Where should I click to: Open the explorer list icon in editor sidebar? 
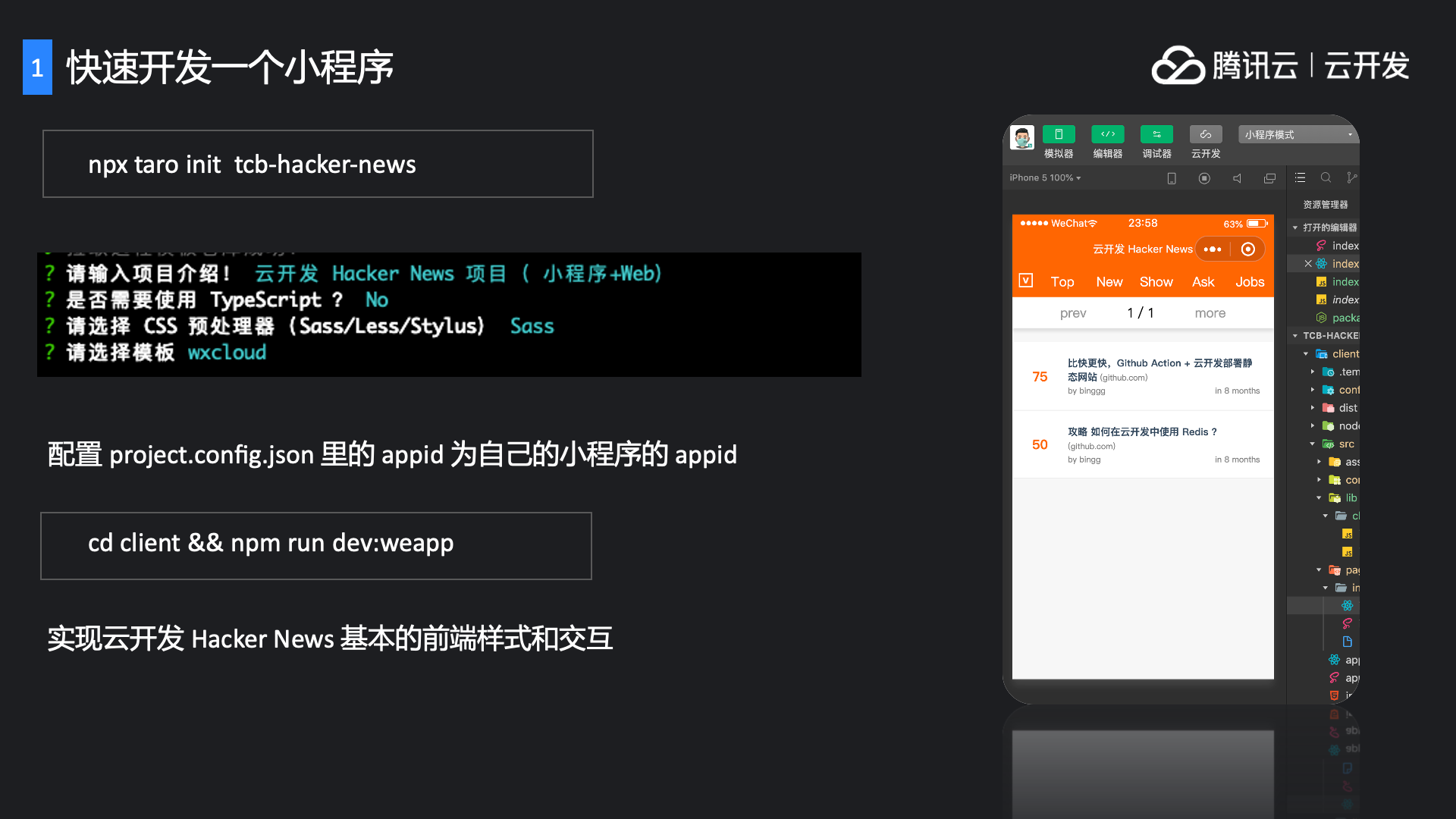[1300, 177]
